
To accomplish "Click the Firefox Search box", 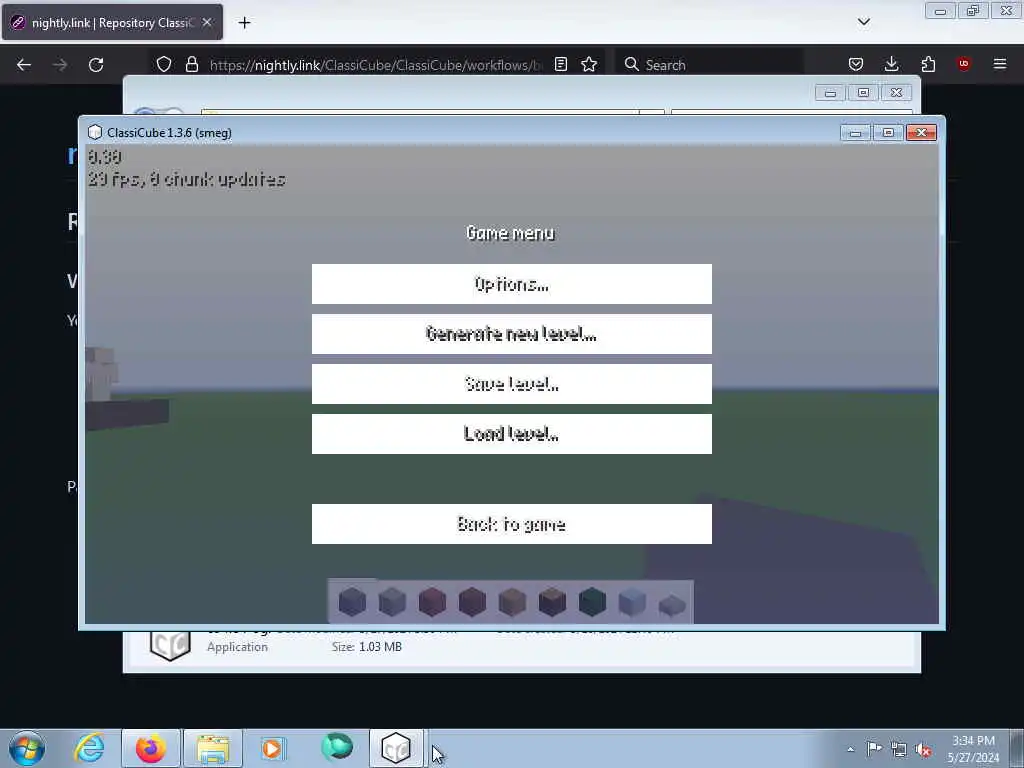I will [x=710, y=65].
